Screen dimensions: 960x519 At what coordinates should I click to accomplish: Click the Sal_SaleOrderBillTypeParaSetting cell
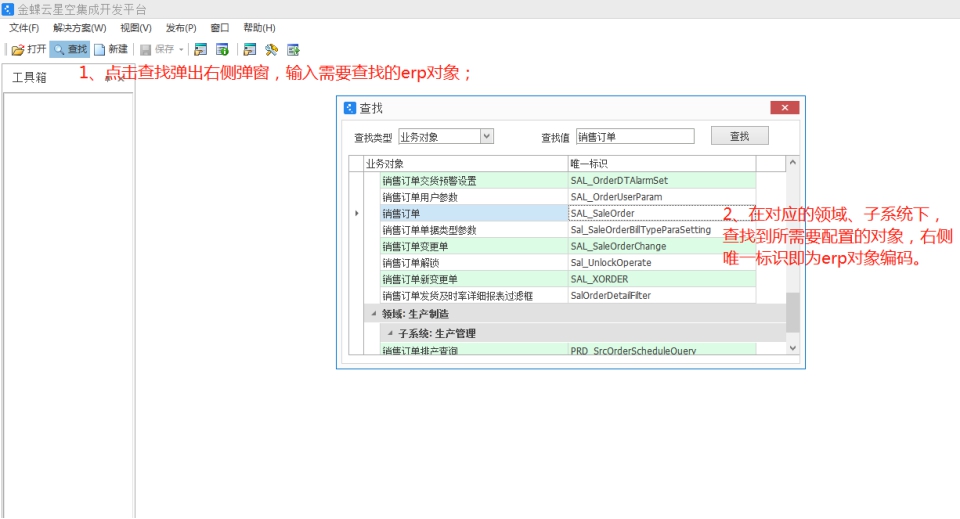tap(662, 230)
